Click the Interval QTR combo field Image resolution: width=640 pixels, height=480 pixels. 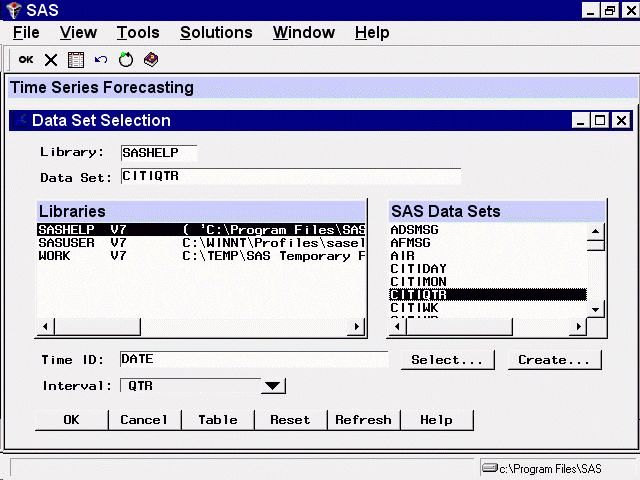[x=191, y=385]
